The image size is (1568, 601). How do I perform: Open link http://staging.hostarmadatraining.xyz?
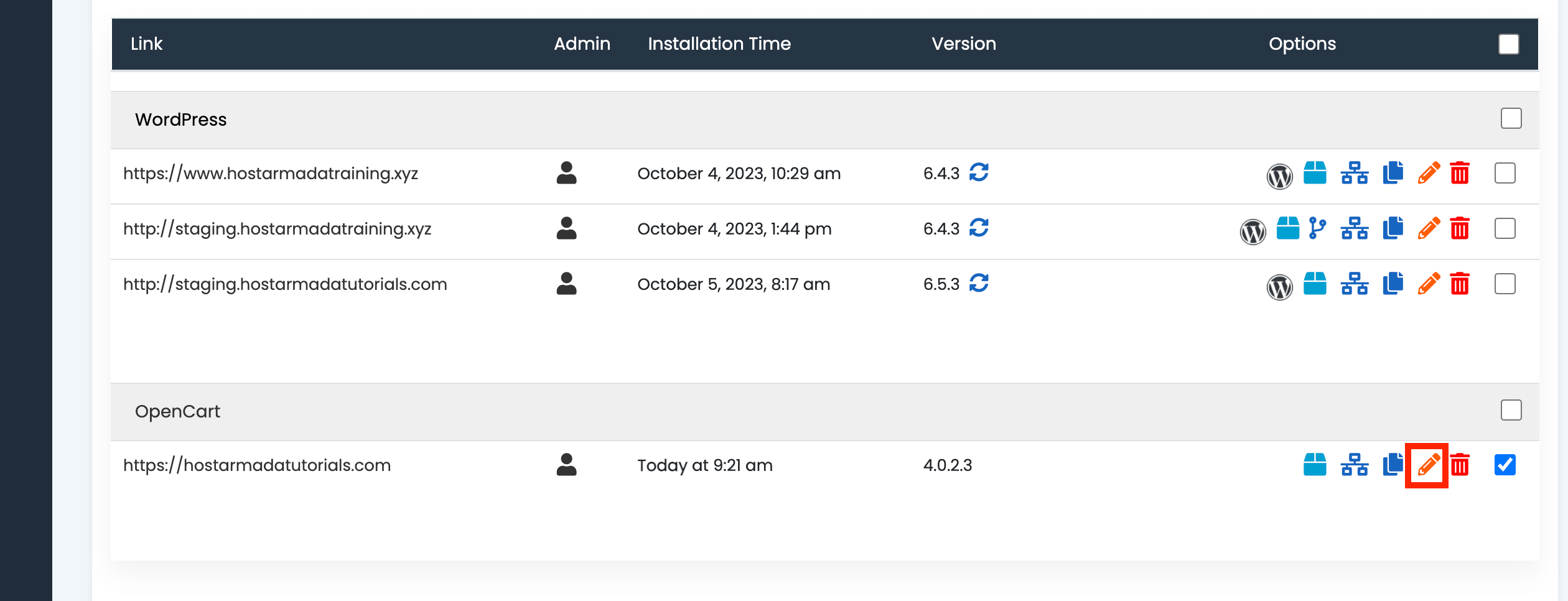278,229
